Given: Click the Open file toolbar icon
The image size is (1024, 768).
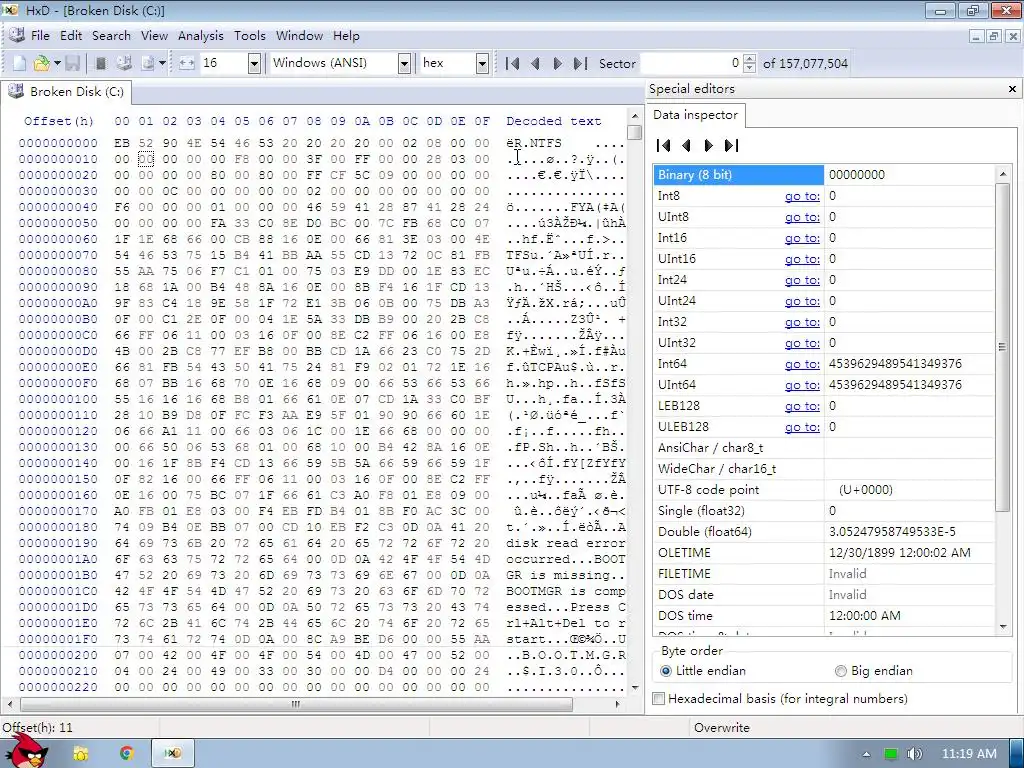Looking at the screenshot, I should tap(41, 63).
